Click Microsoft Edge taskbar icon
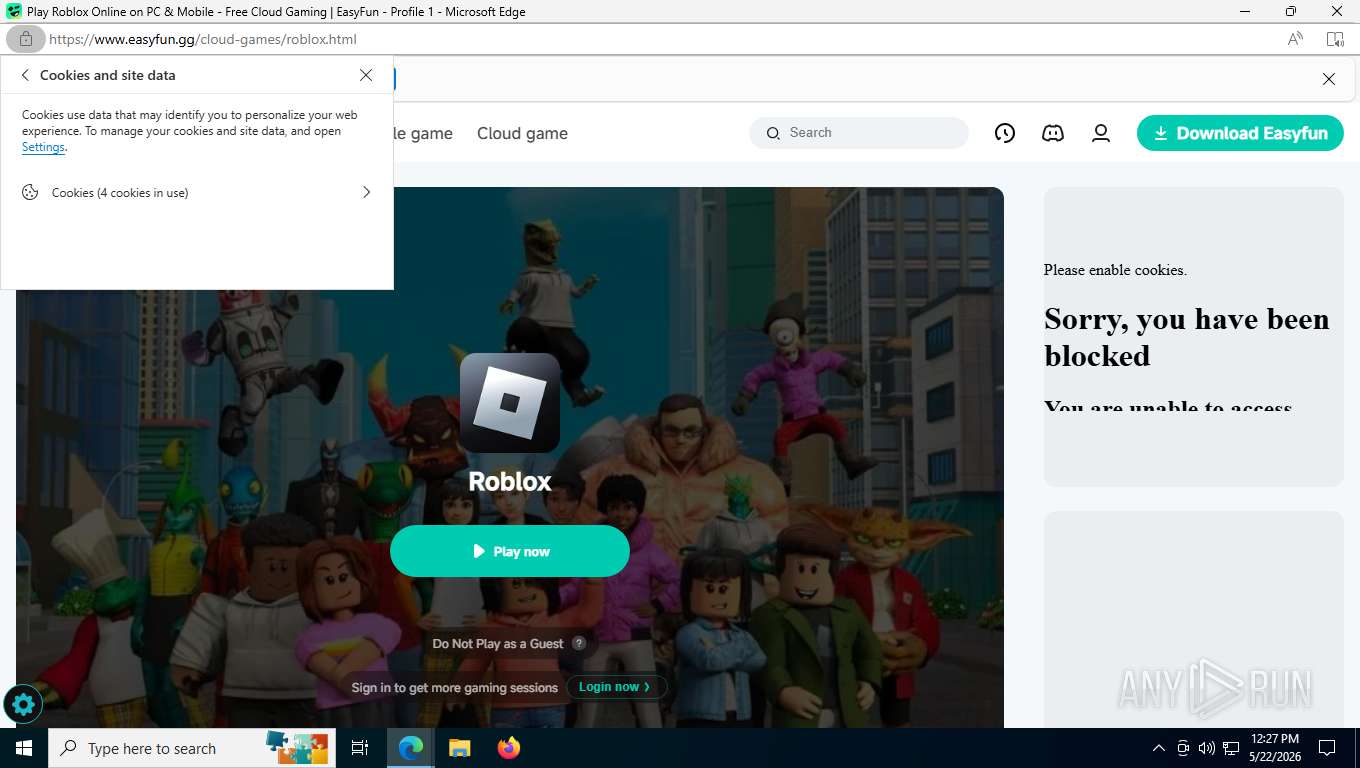1360x768 pixels. (x=410, y=748)
